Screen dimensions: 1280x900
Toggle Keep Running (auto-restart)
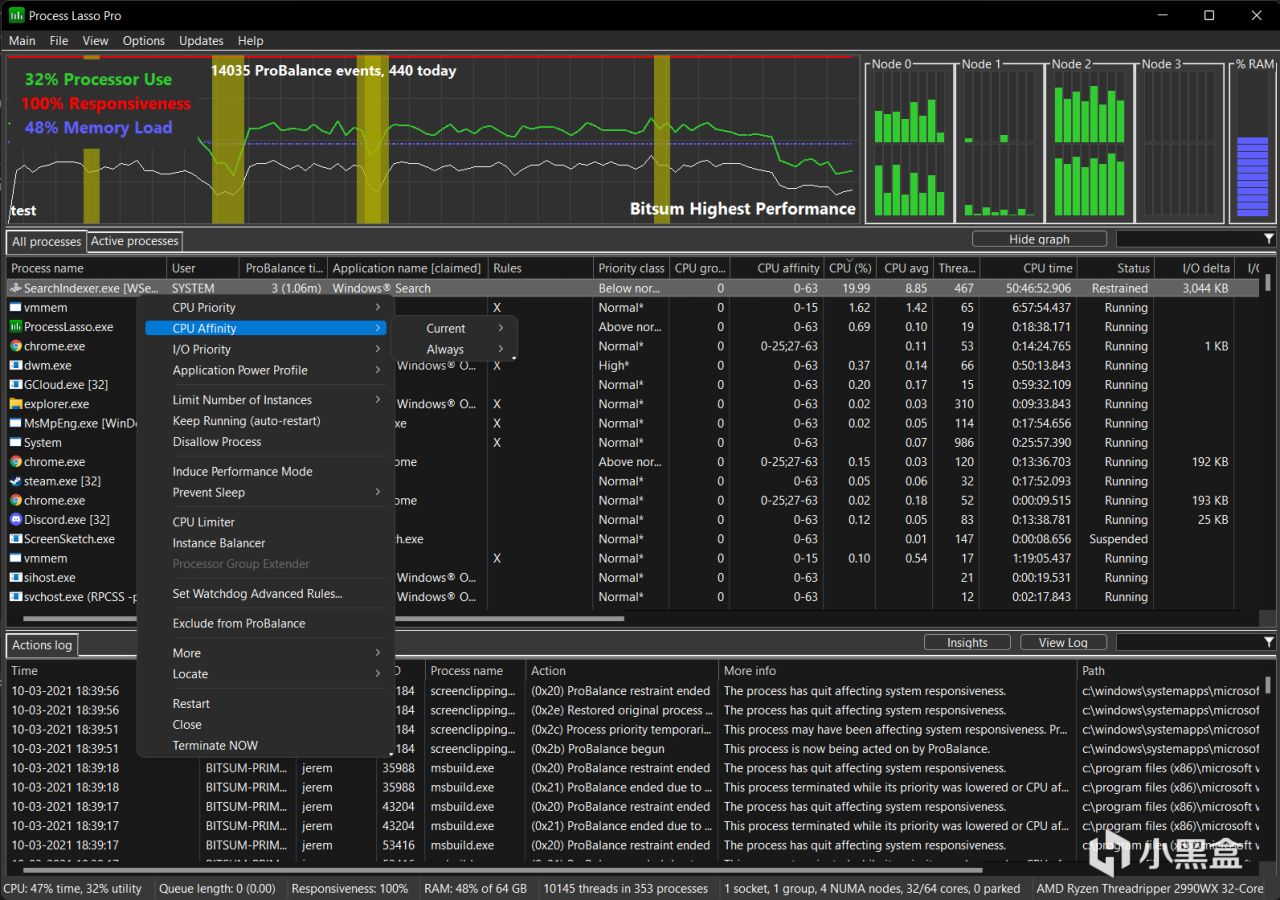coord(265,421)
